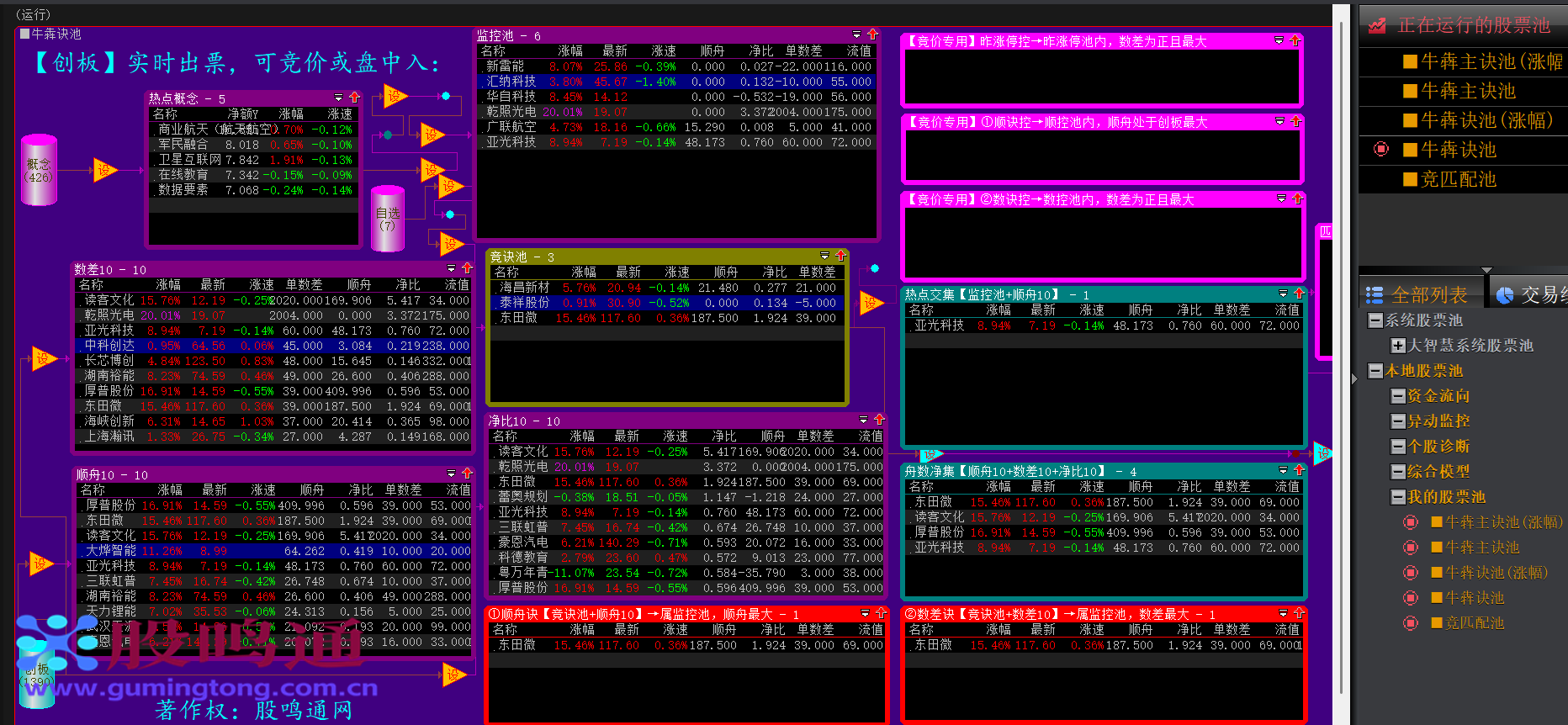Select the radio button beside running pool 牛犇决池
Screen dimensions: 1568x725
coord(1380,149)
